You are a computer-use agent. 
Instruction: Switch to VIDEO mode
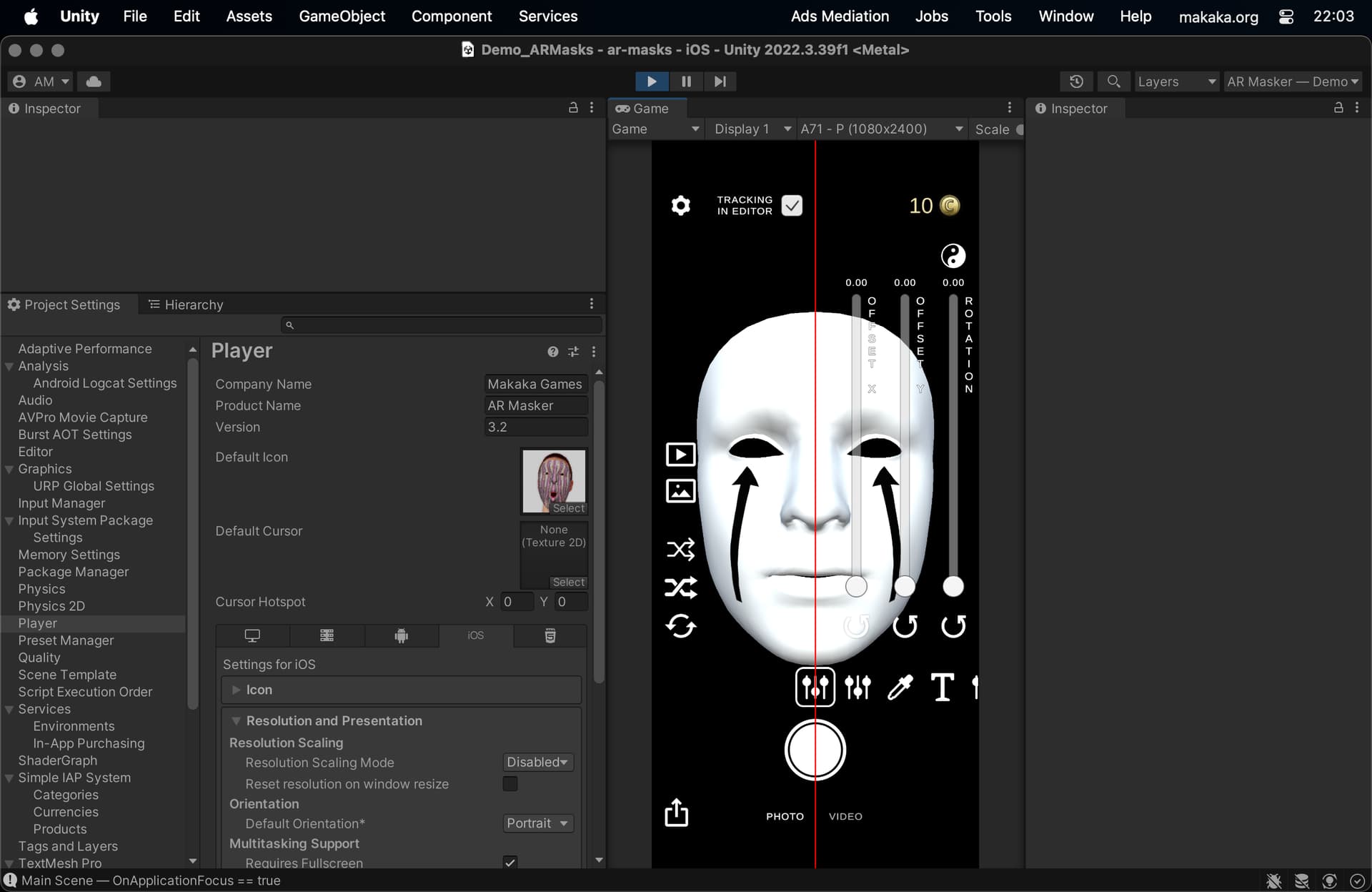845,816
